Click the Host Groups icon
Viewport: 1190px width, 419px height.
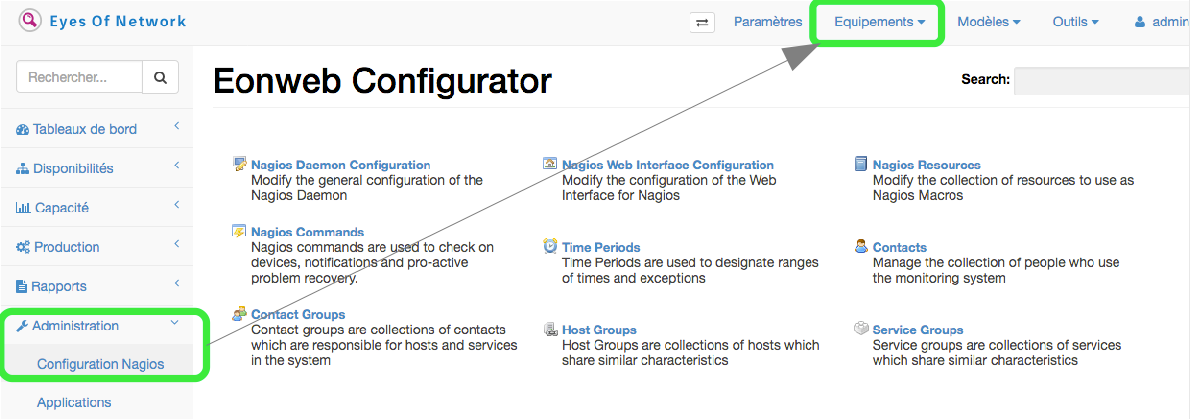(x=550, y=329)
